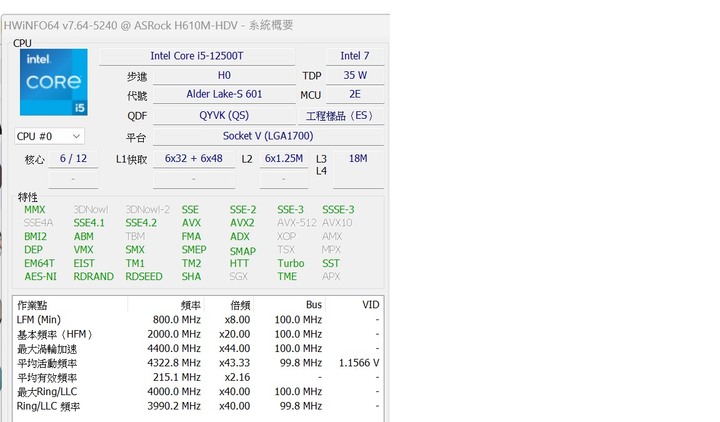Click the 工程樣品 (ES) field
Viewport: 720px width, 422px height.
pos(341,116)
